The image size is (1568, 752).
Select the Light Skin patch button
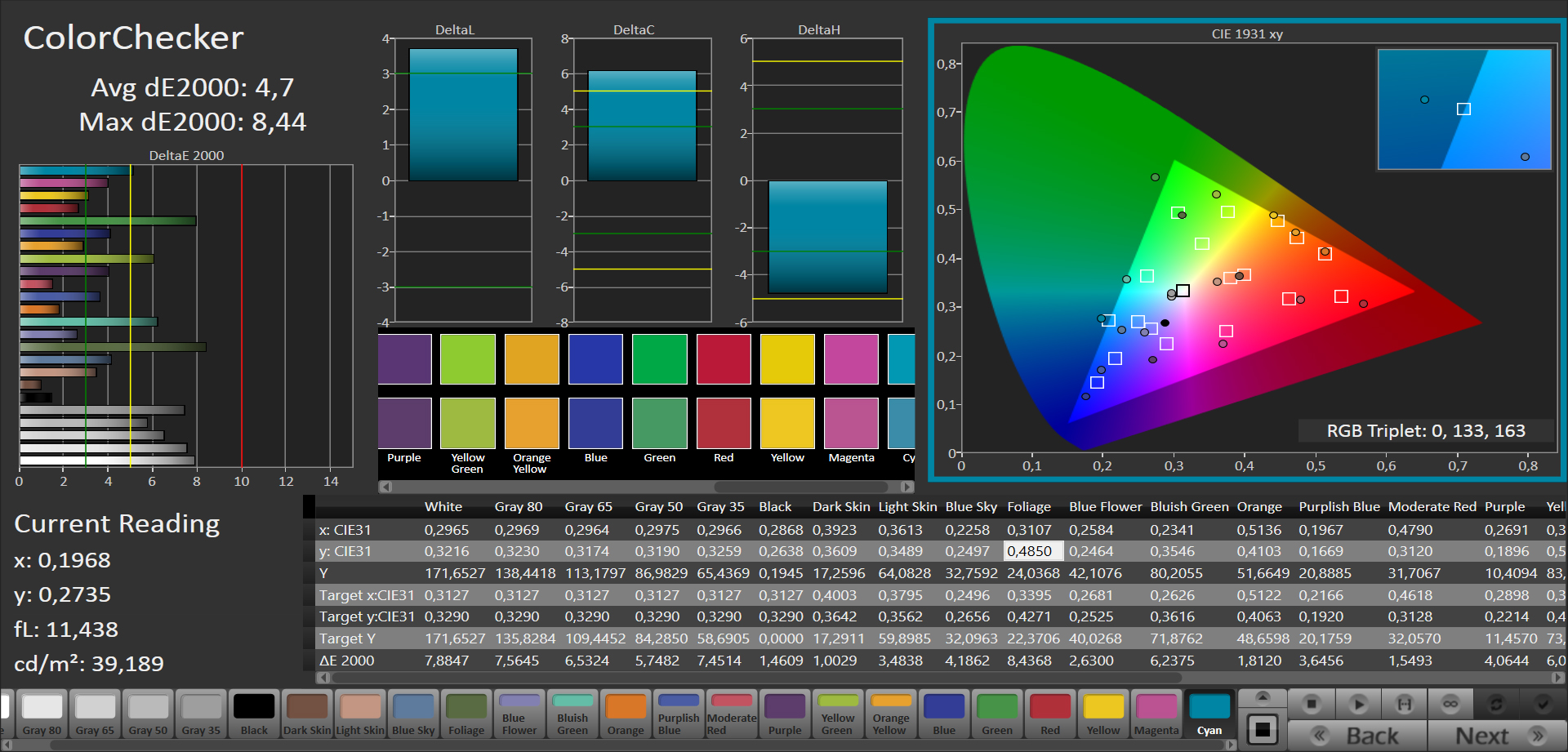pyautogui.click(x=360, y=714)
